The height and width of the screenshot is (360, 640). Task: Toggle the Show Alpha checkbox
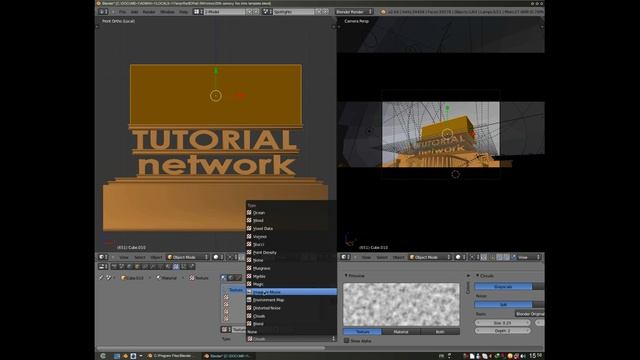point(346,340)
